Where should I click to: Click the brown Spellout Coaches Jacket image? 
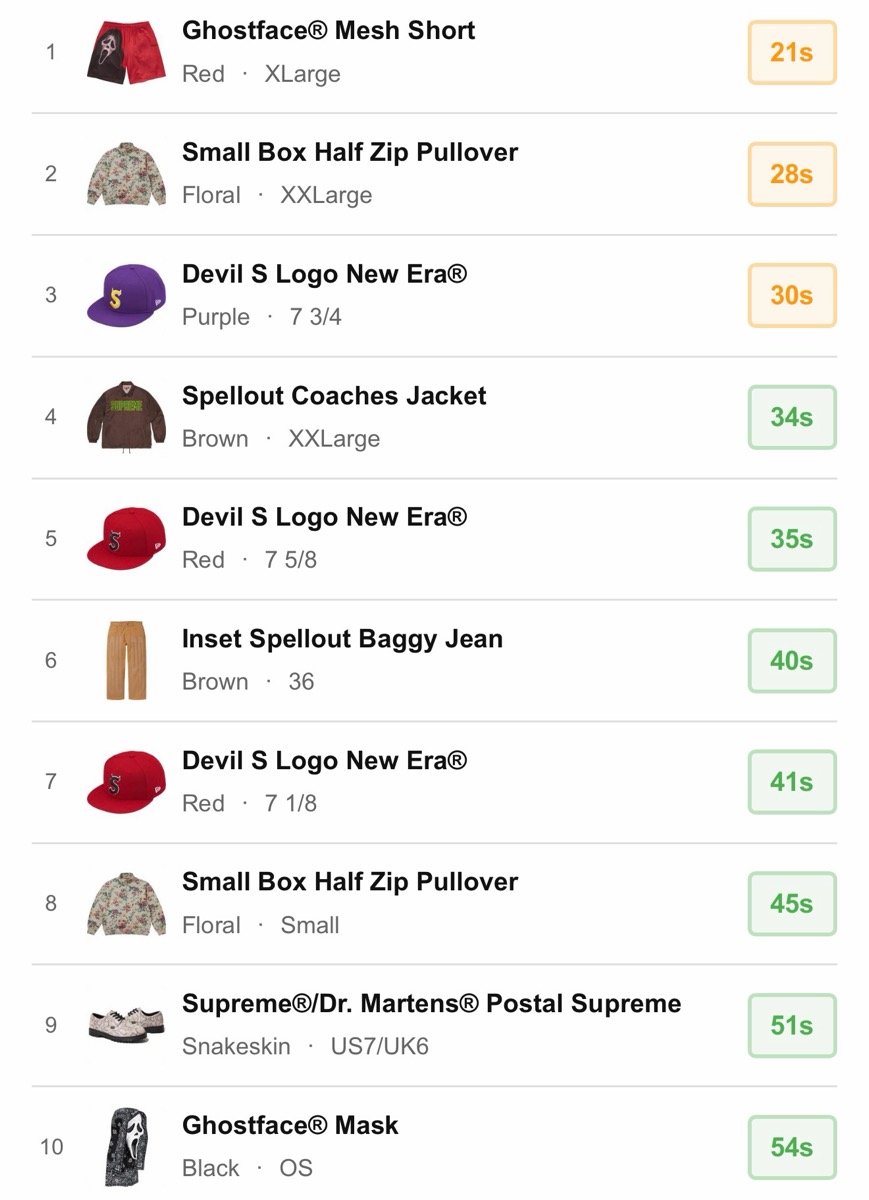[x=126, y=417]
